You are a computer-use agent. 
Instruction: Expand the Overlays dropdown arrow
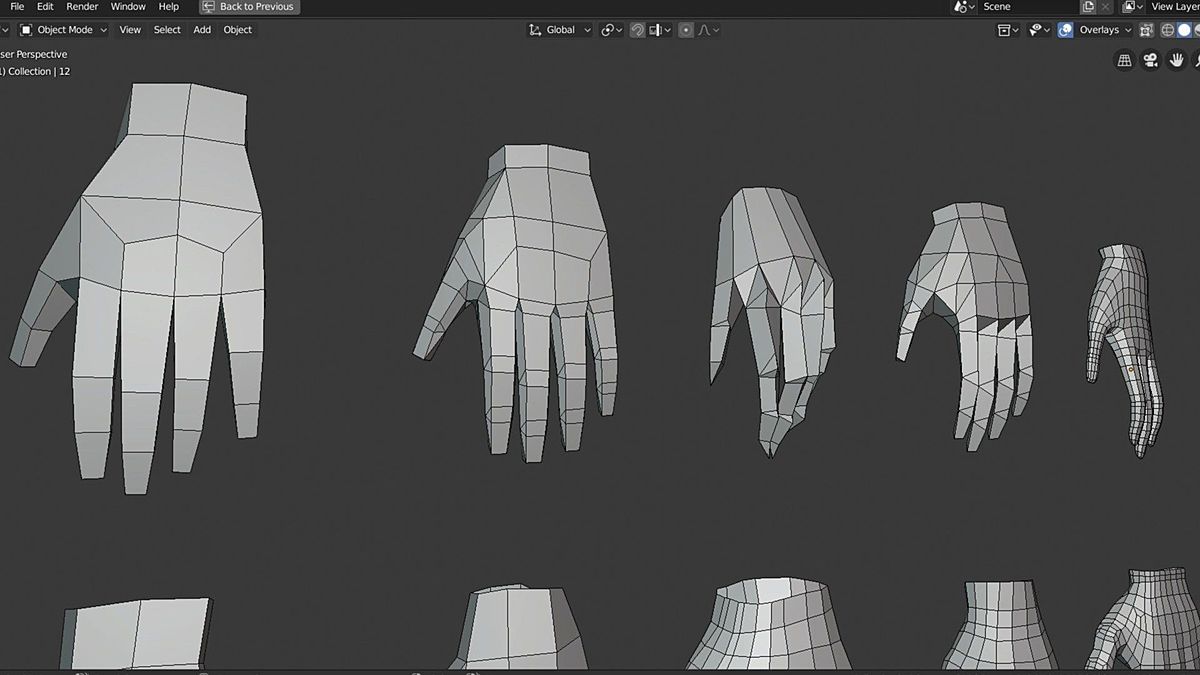(x=1127, y=30)
